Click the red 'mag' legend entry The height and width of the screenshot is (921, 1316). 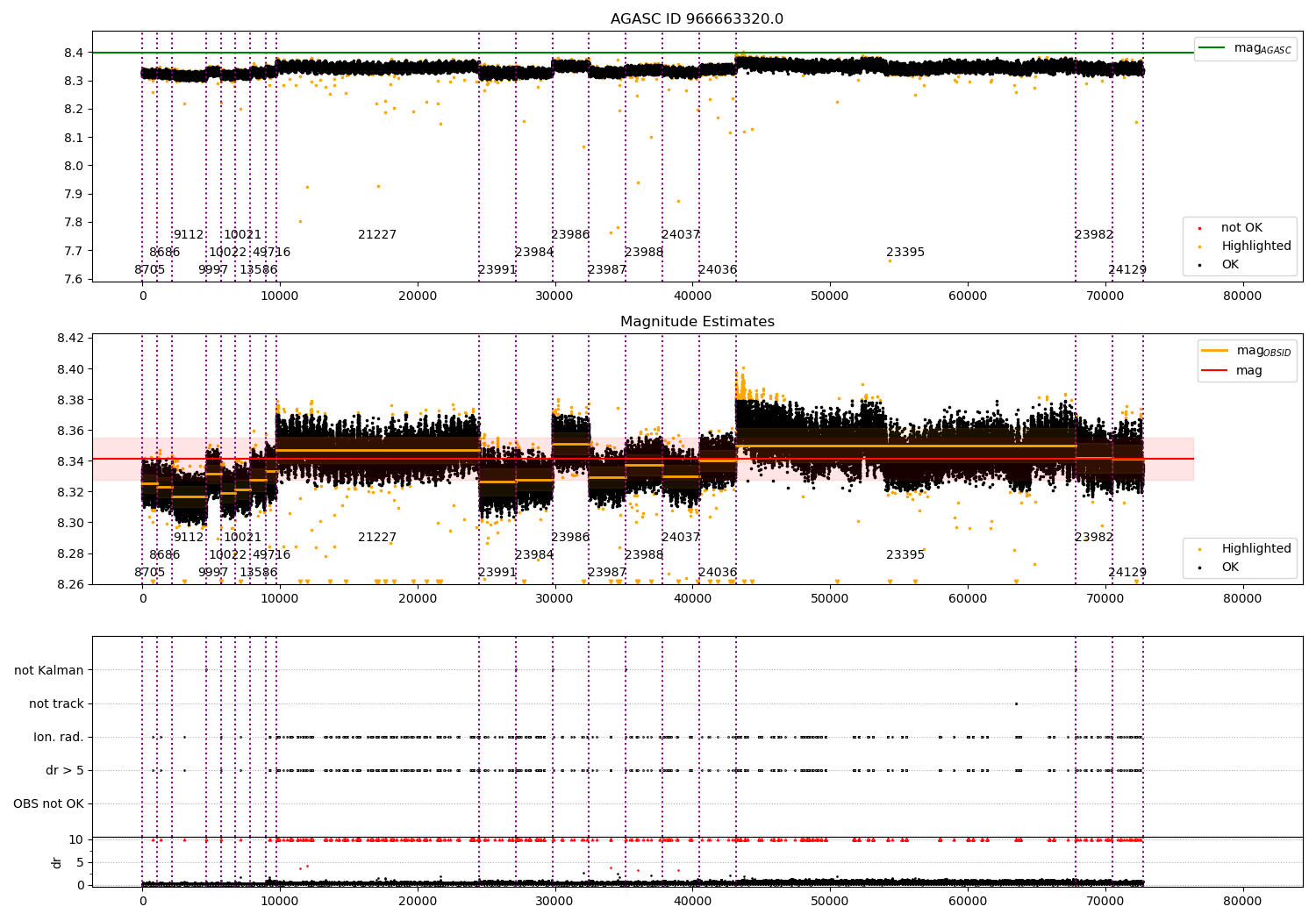tap(1233, 371)
